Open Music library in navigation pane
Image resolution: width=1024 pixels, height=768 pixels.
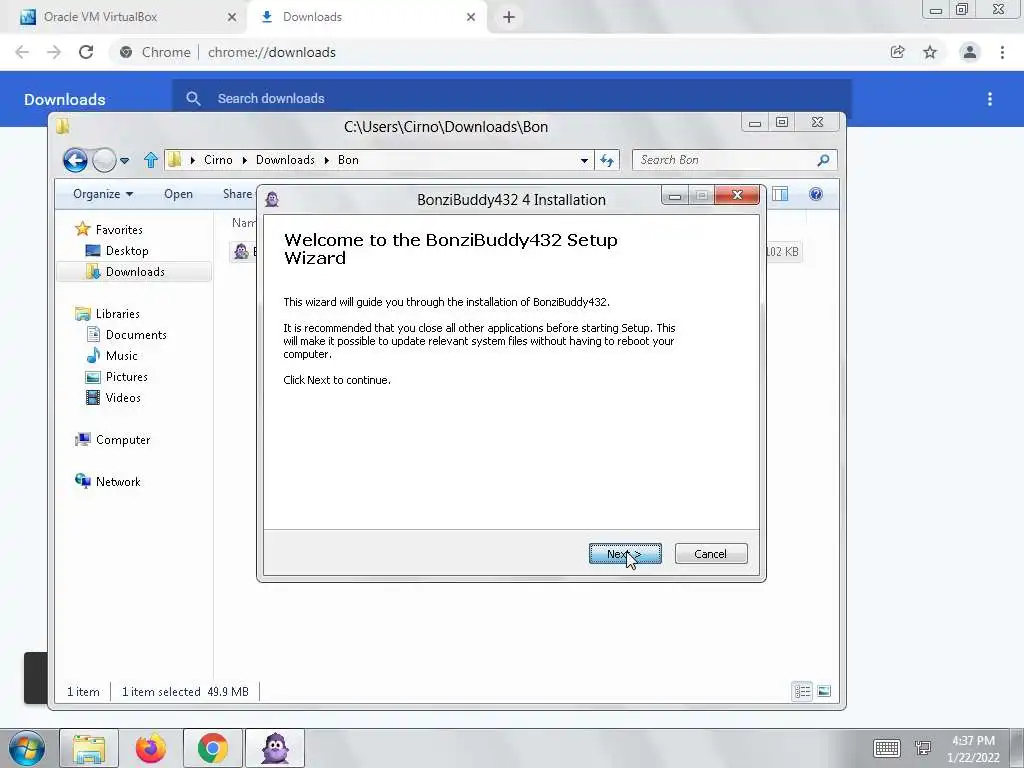(x=121, y=356)
